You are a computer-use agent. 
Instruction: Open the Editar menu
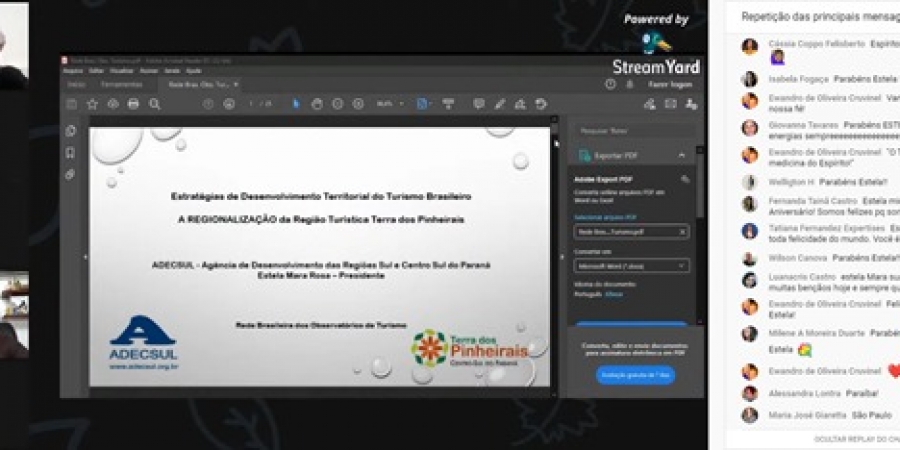coord(96,71)
